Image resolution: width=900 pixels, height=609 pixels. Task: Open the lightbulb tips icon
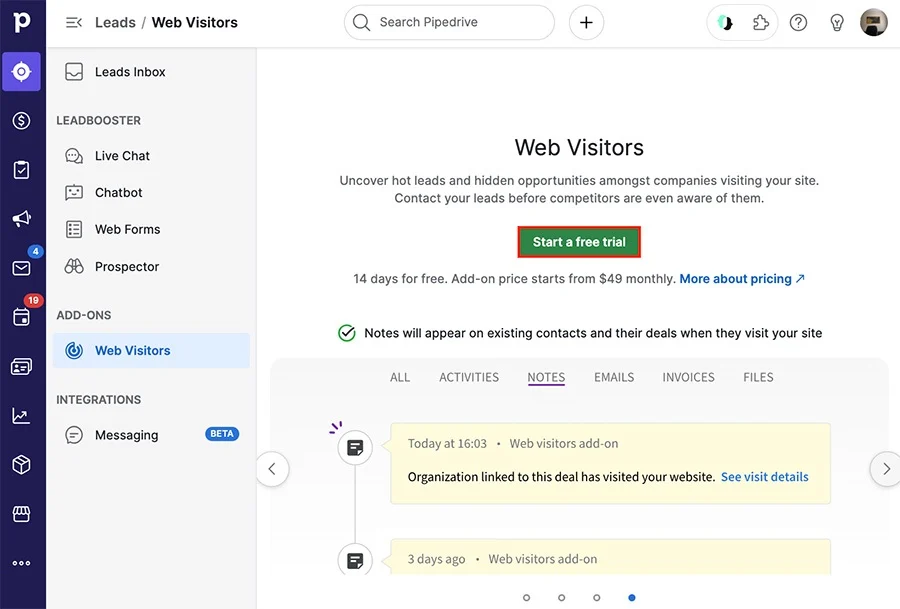[837, 22]
